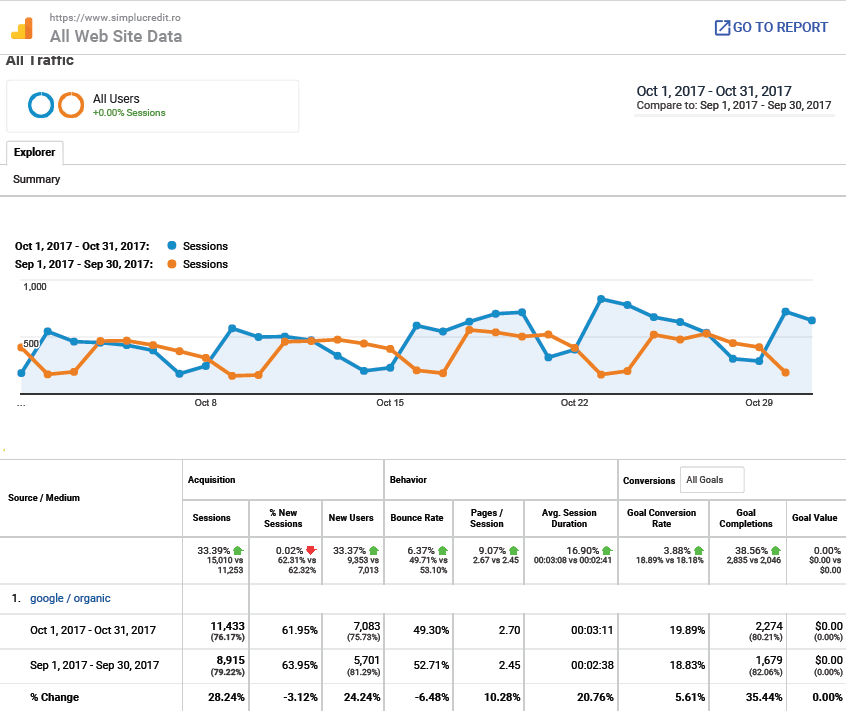The height and width of the screenshot is (711, 846).
Task: Open the google / organic source link
Action: click(x=72, y=597)
